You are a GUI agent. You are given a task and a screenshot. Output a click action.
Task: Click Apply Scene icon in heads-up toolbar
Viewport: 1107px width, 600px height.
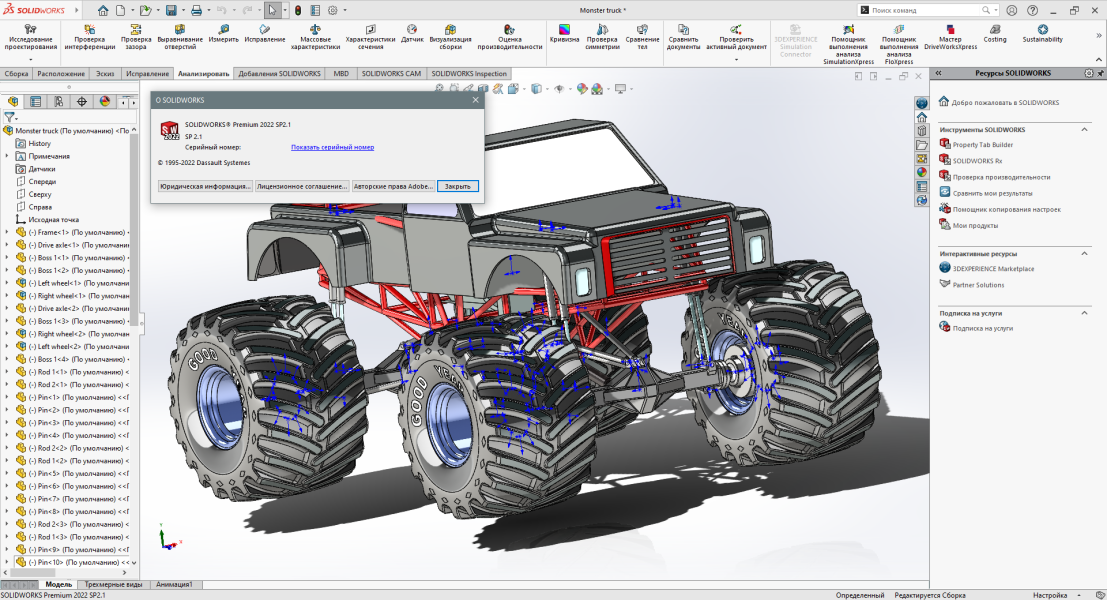(597, 89)
